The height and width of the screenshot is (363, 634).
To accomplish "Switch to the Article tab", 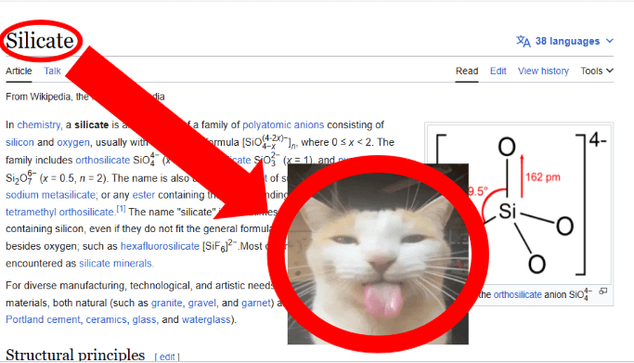I will point(19,71).
